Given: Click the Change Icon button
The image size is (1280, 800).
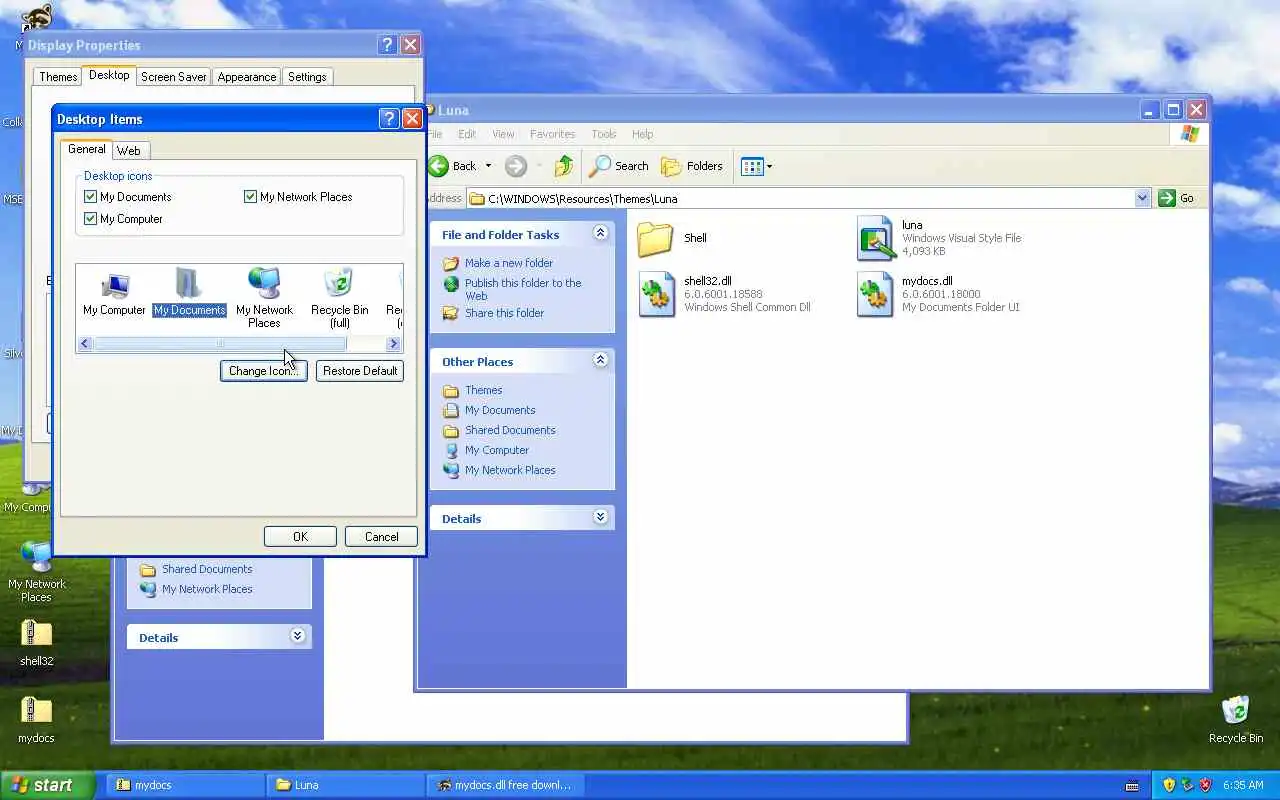Looking at the screenshot, I should coord(263,371).
